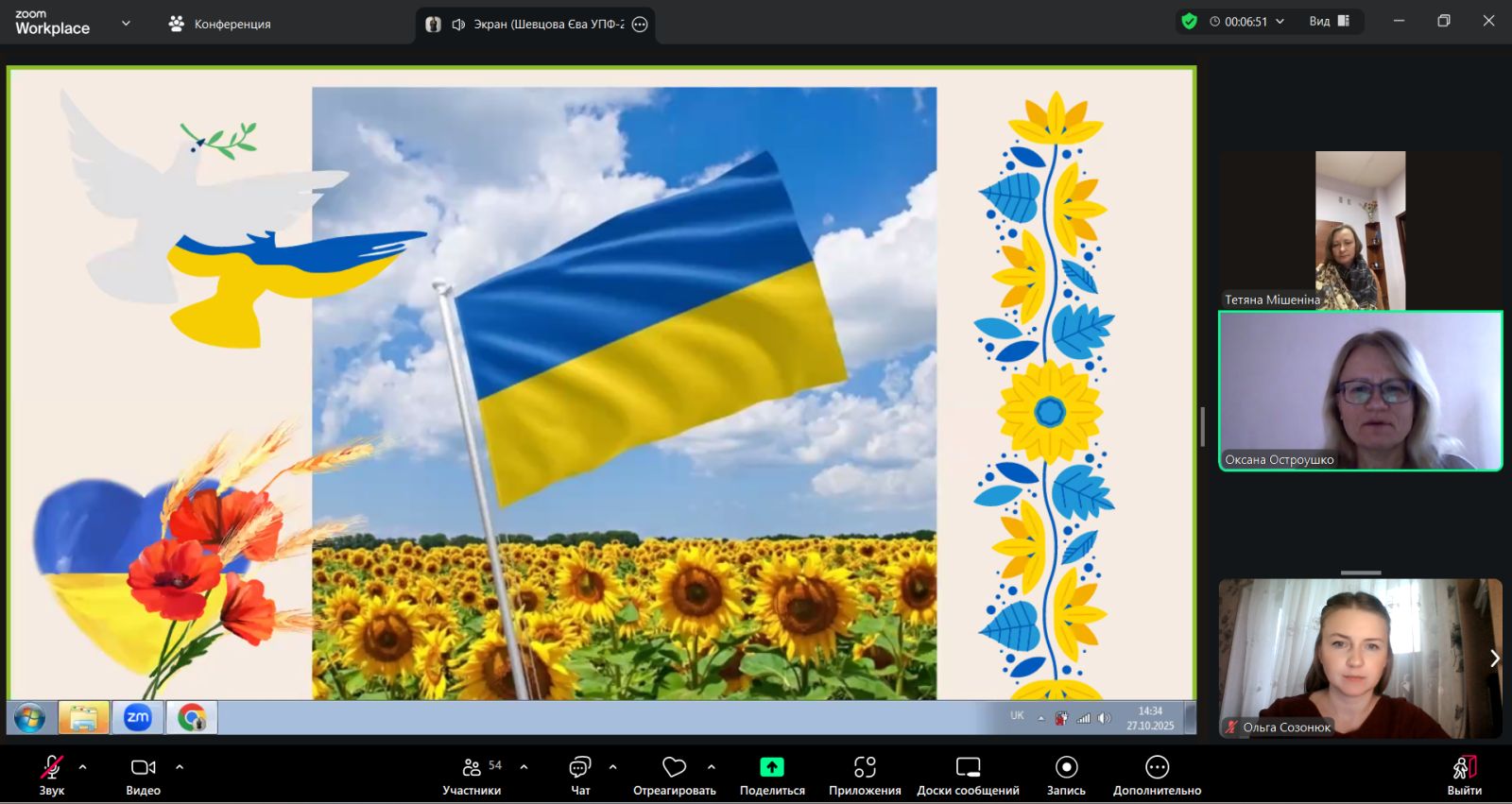Open Дополнительно more options

click(1157, 775)
